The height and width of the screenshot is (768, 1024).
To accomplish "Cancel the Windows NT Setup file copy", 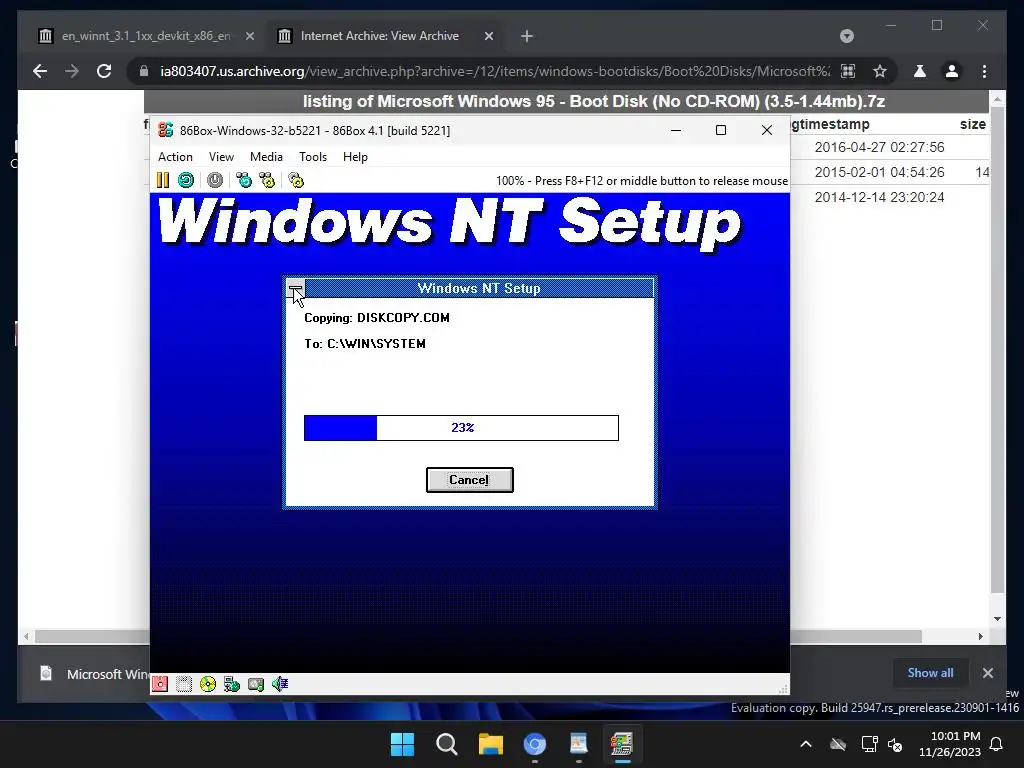I will pos(470,480).
